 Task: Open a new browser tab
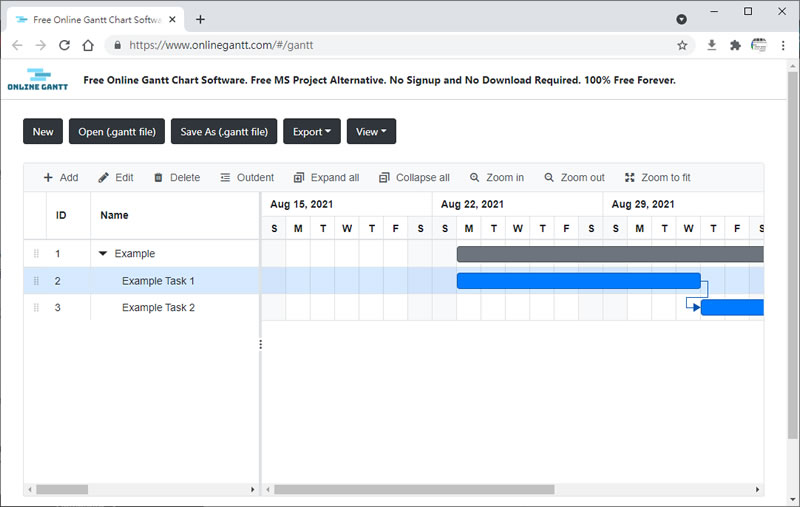[200, 19]
